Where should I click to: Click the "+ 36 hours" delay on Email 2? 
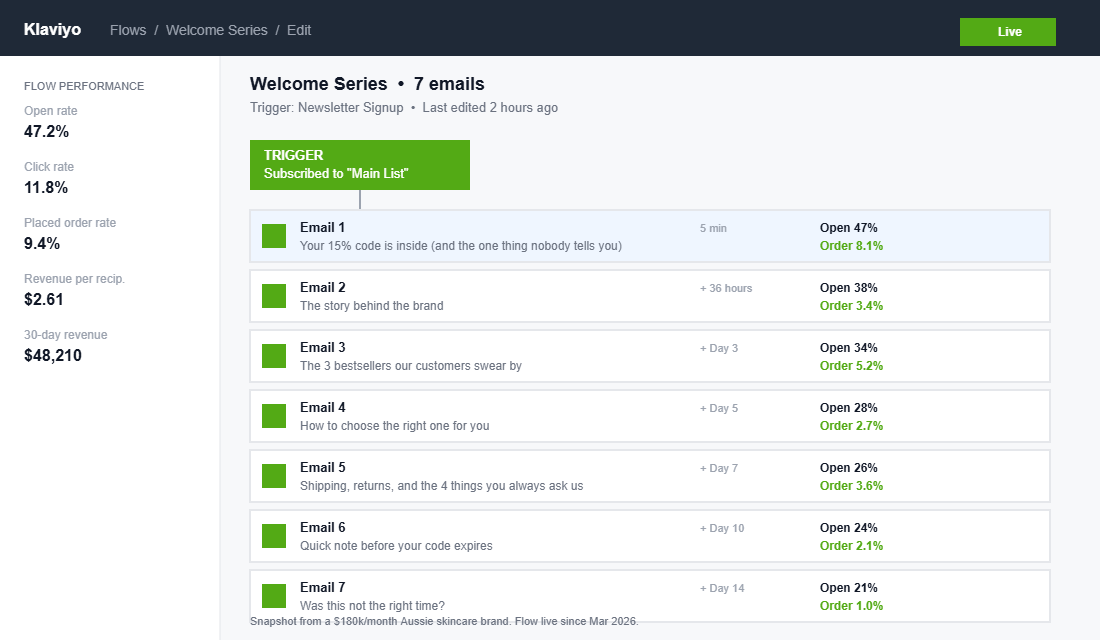pos(725,288)
